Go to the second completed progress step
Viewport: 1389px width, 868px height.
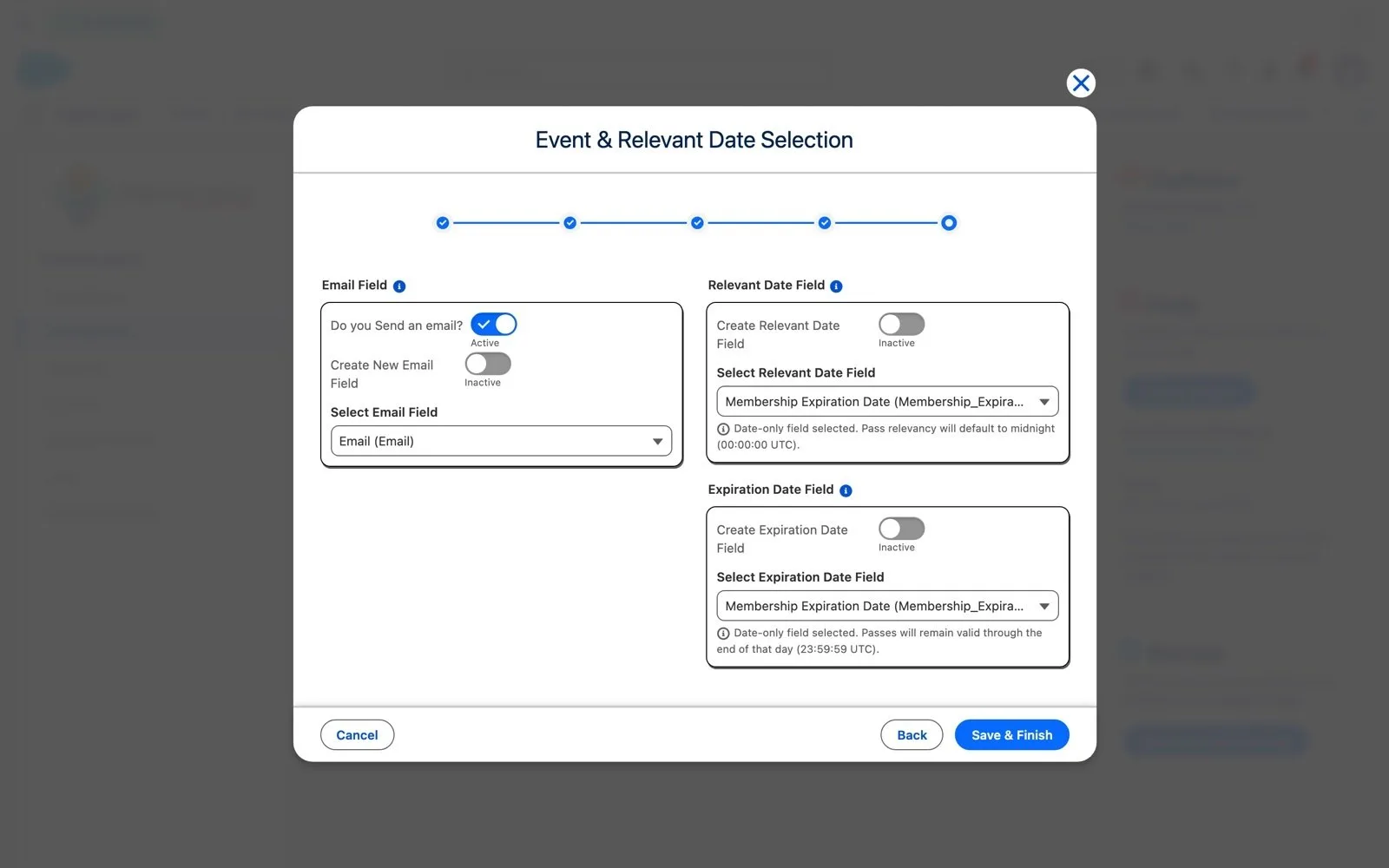[x=569, y=223]
